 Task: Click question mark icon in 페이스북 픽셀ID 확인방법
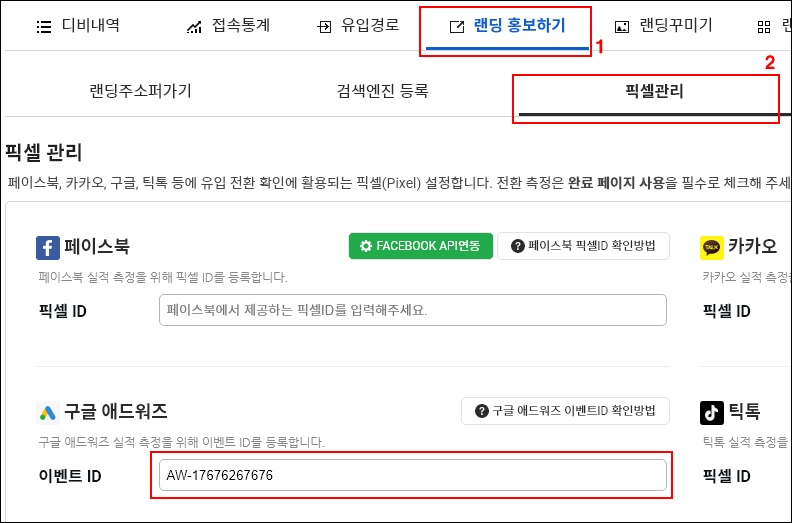click(518, 246)
